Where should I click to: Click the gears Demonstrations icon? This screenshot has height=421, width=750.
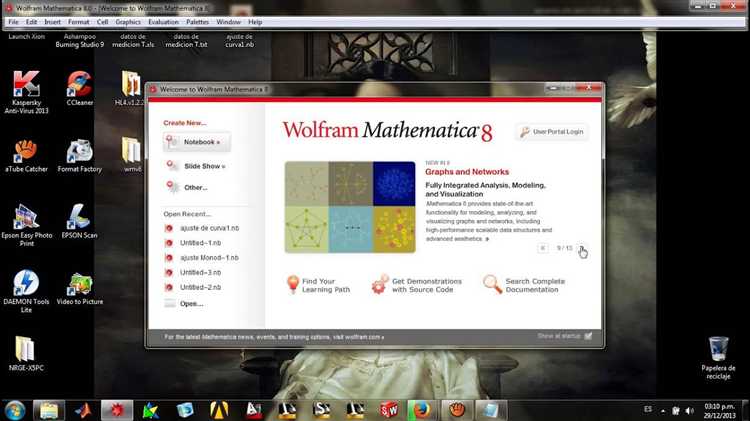[x=380, y=284]
